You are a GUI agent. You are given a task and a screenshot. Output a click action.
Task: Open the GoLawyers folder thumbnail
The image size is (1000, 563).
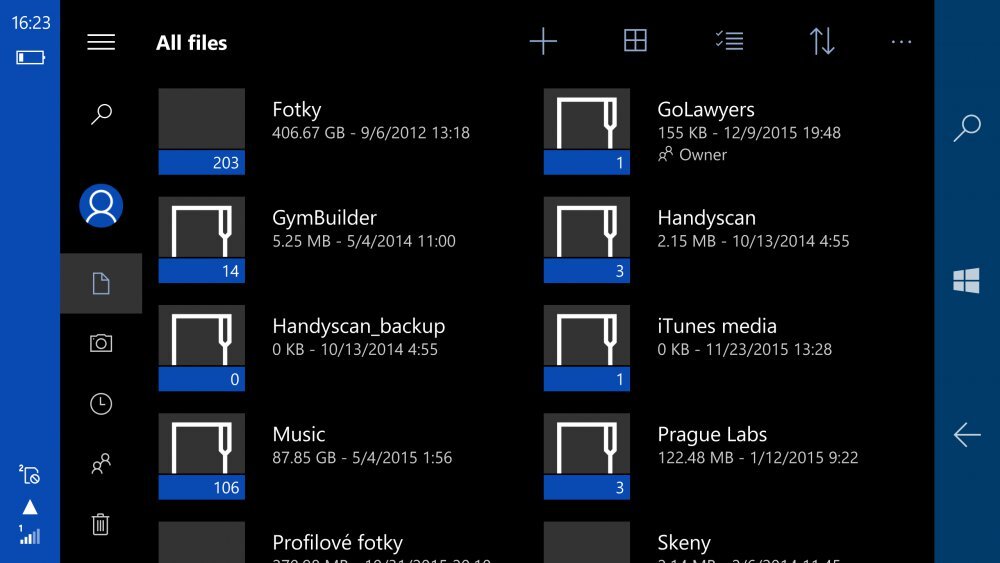(587, 131)
